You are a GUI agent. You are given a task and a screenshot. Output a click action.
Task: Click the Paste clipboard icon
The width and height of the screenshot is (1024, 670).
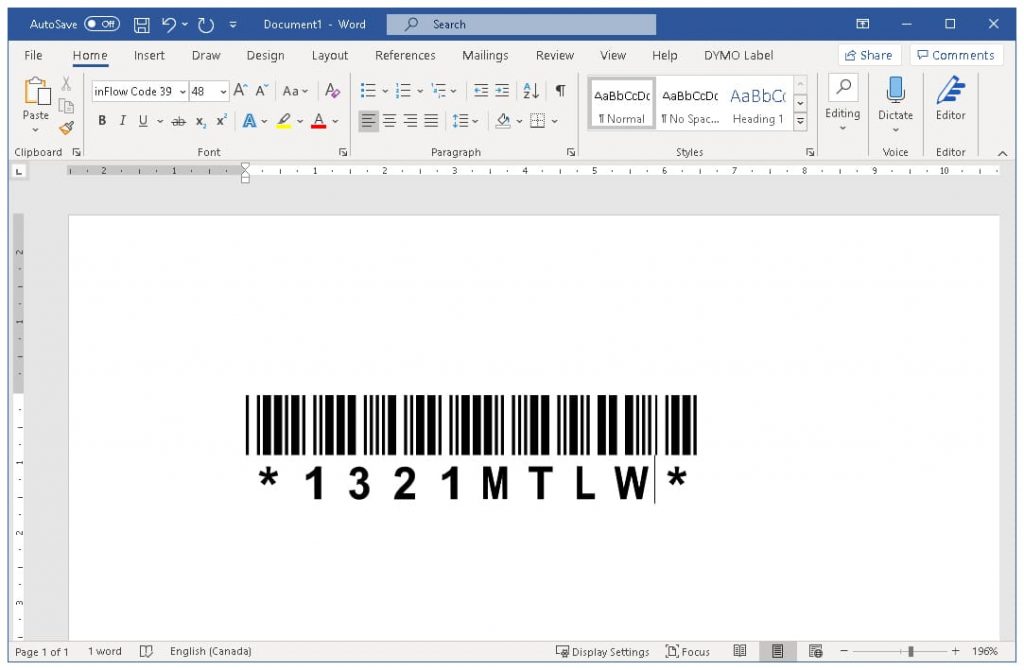[37, 91]
